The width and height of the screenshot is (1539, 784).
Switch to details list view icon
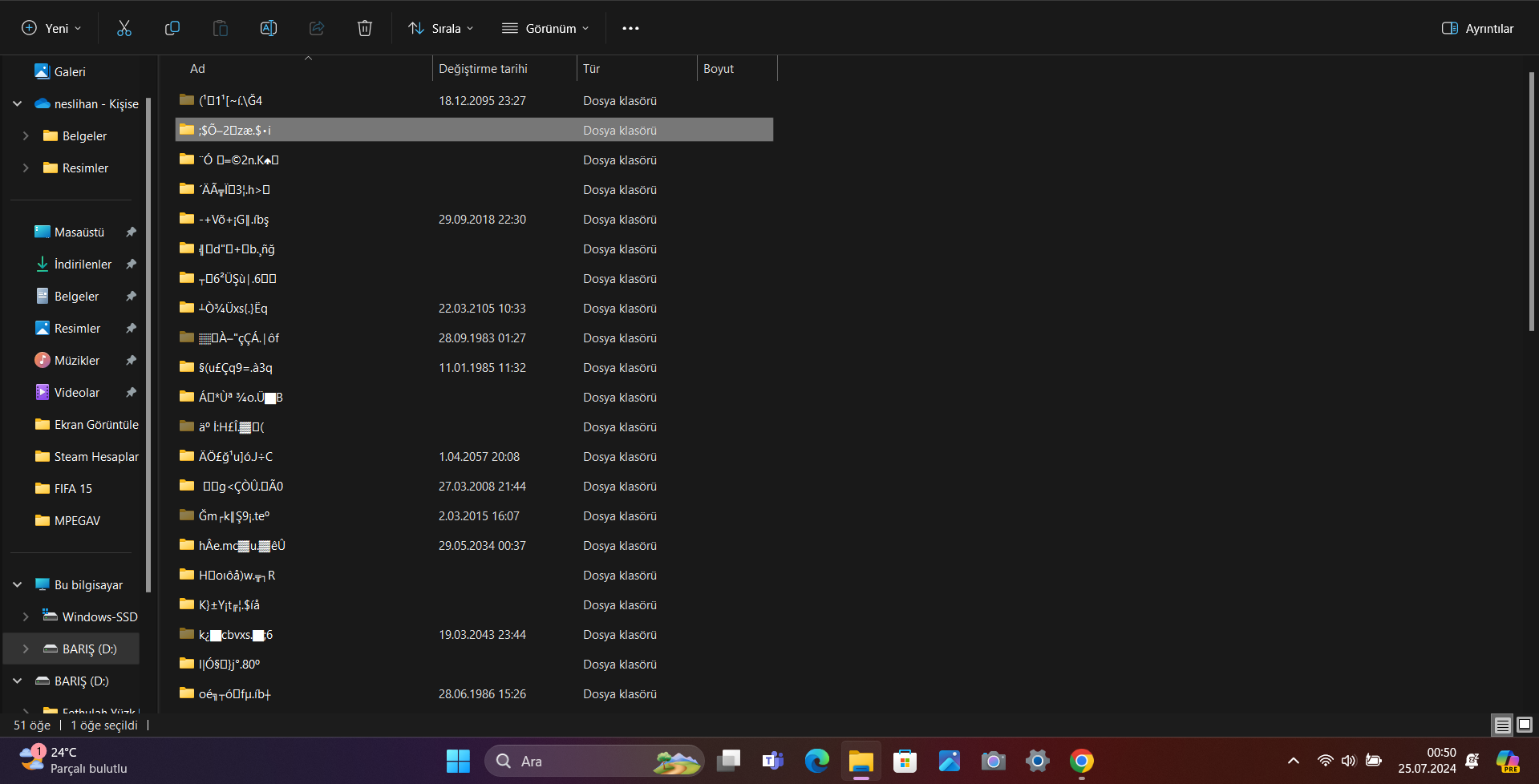[x=1502, y=725]
